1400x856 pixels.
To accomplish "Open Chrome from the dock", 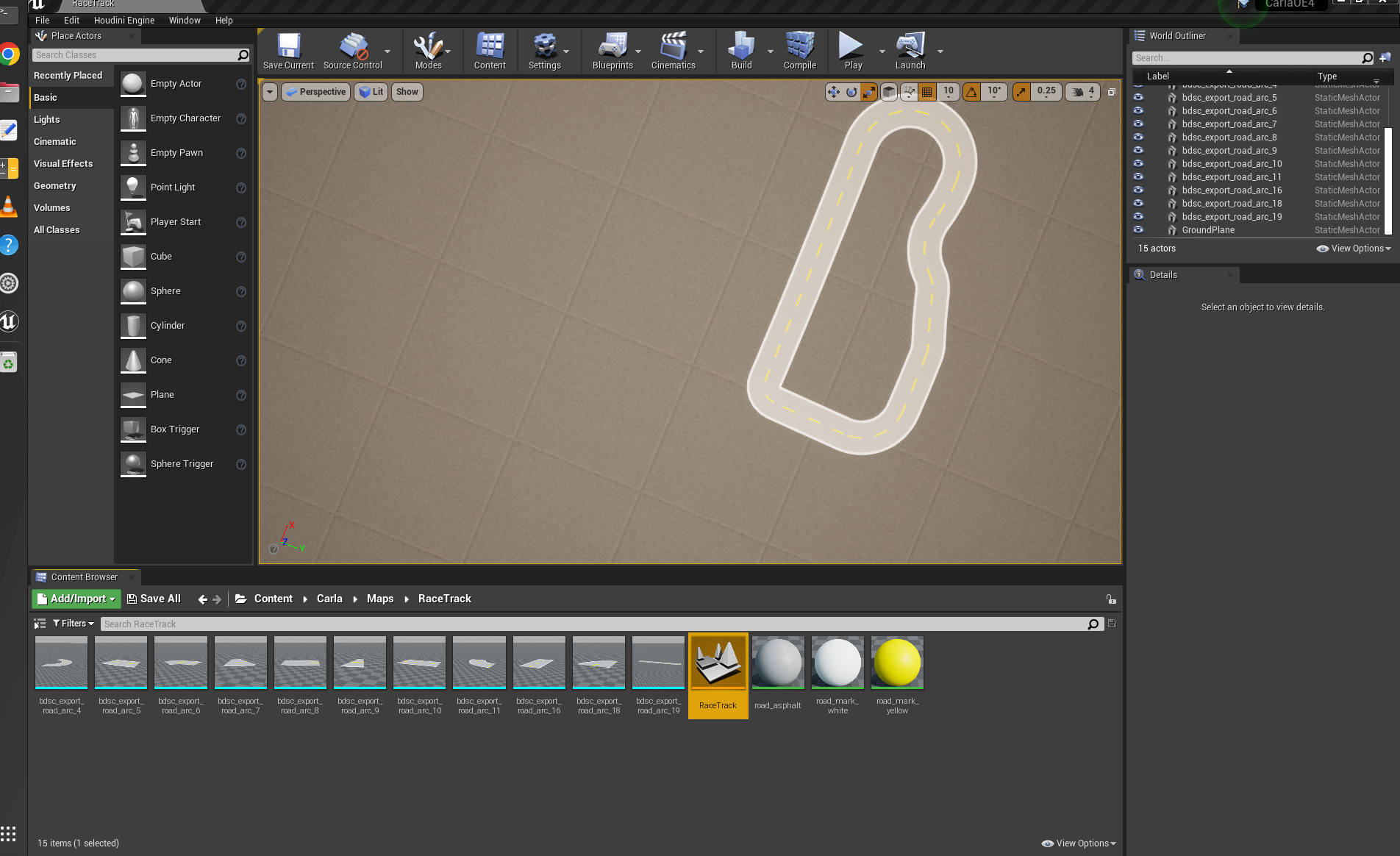I will point(9,54).
